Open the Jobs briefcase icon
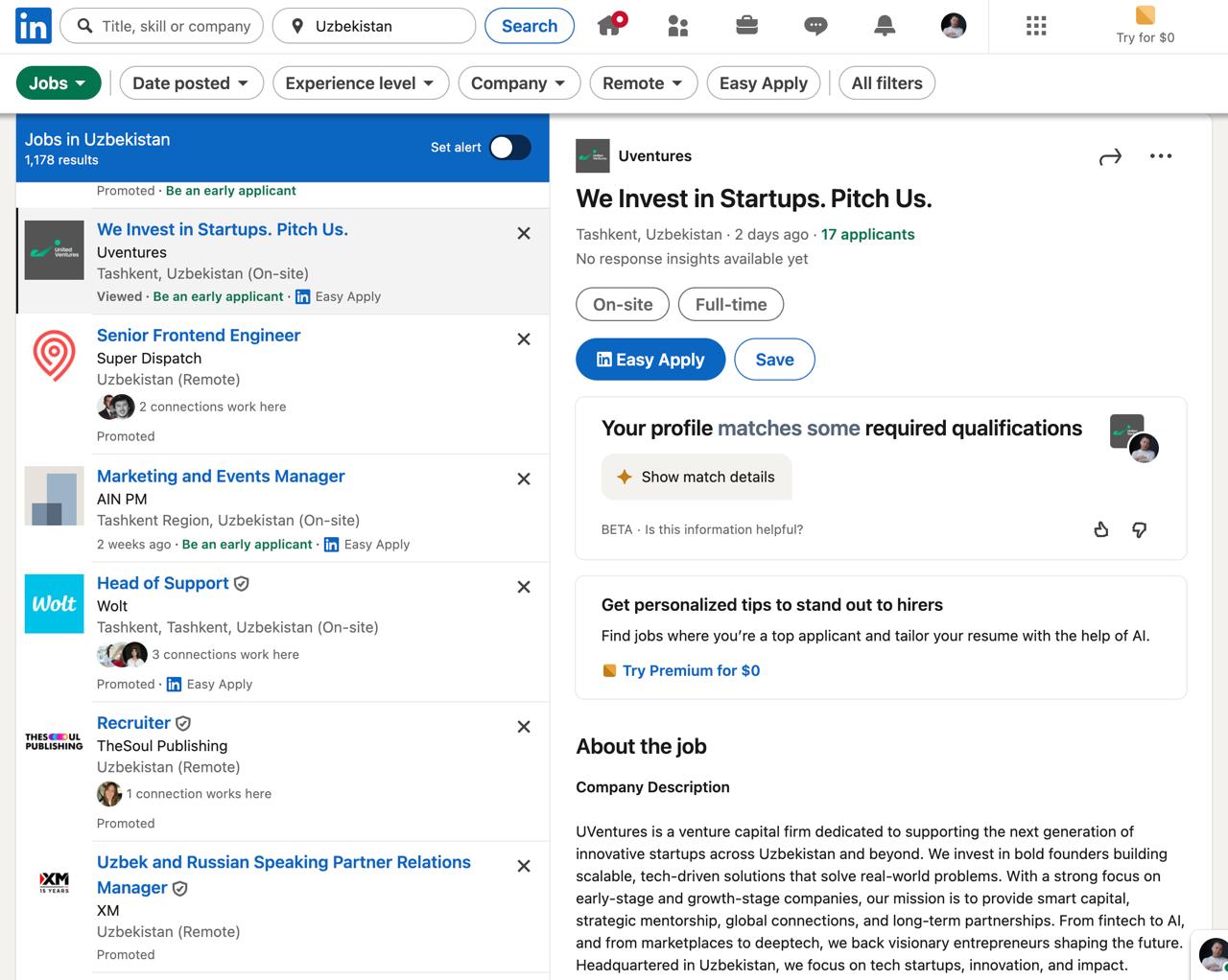The width and height of the screenshot is (1228, 980). (x=747, y=26)
